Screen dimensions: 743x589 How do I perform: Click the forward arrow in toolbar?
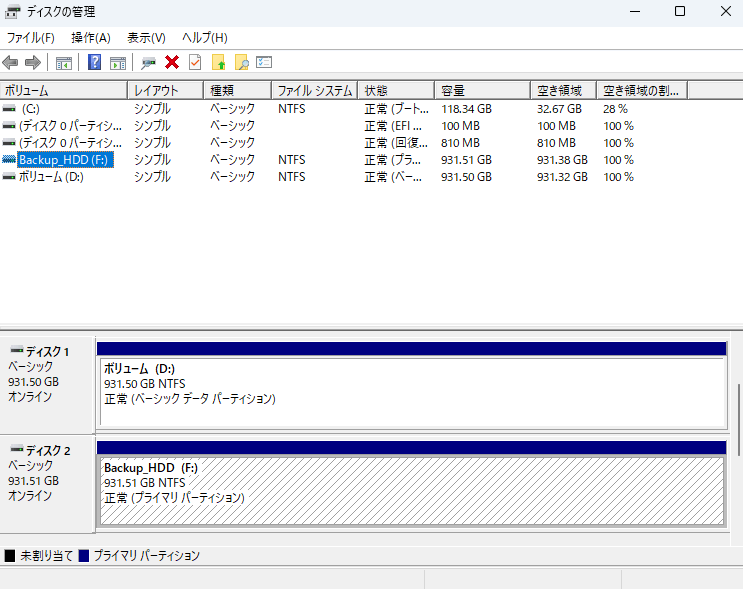coord(32,63)
